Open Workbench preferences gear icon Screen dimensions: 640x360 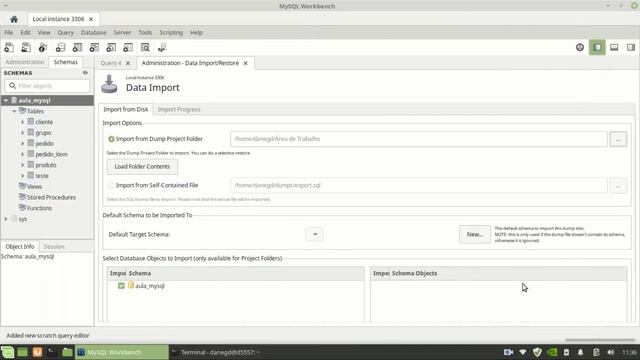coord(580,47)
